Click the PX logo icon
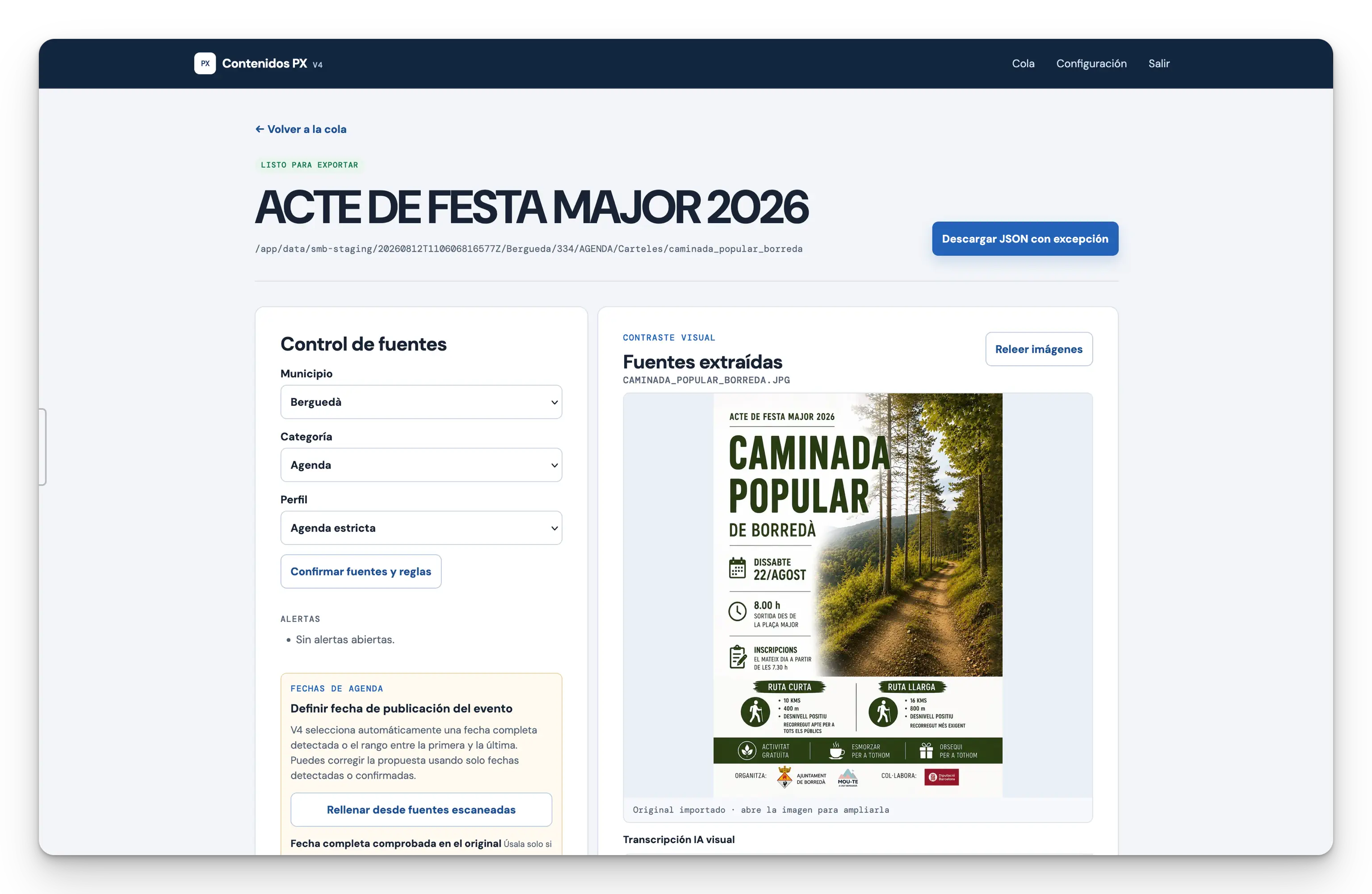The image size is (1372, 894). click(205, 63)
